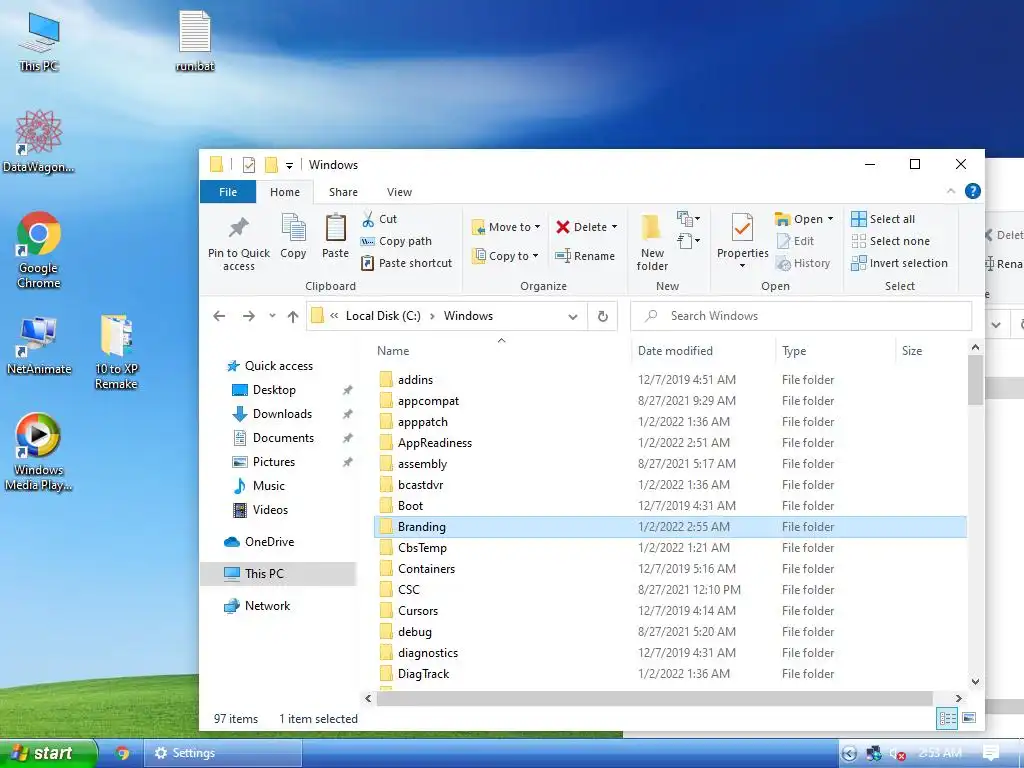Click the start button

pyautogui.click(x=47, y=753)
